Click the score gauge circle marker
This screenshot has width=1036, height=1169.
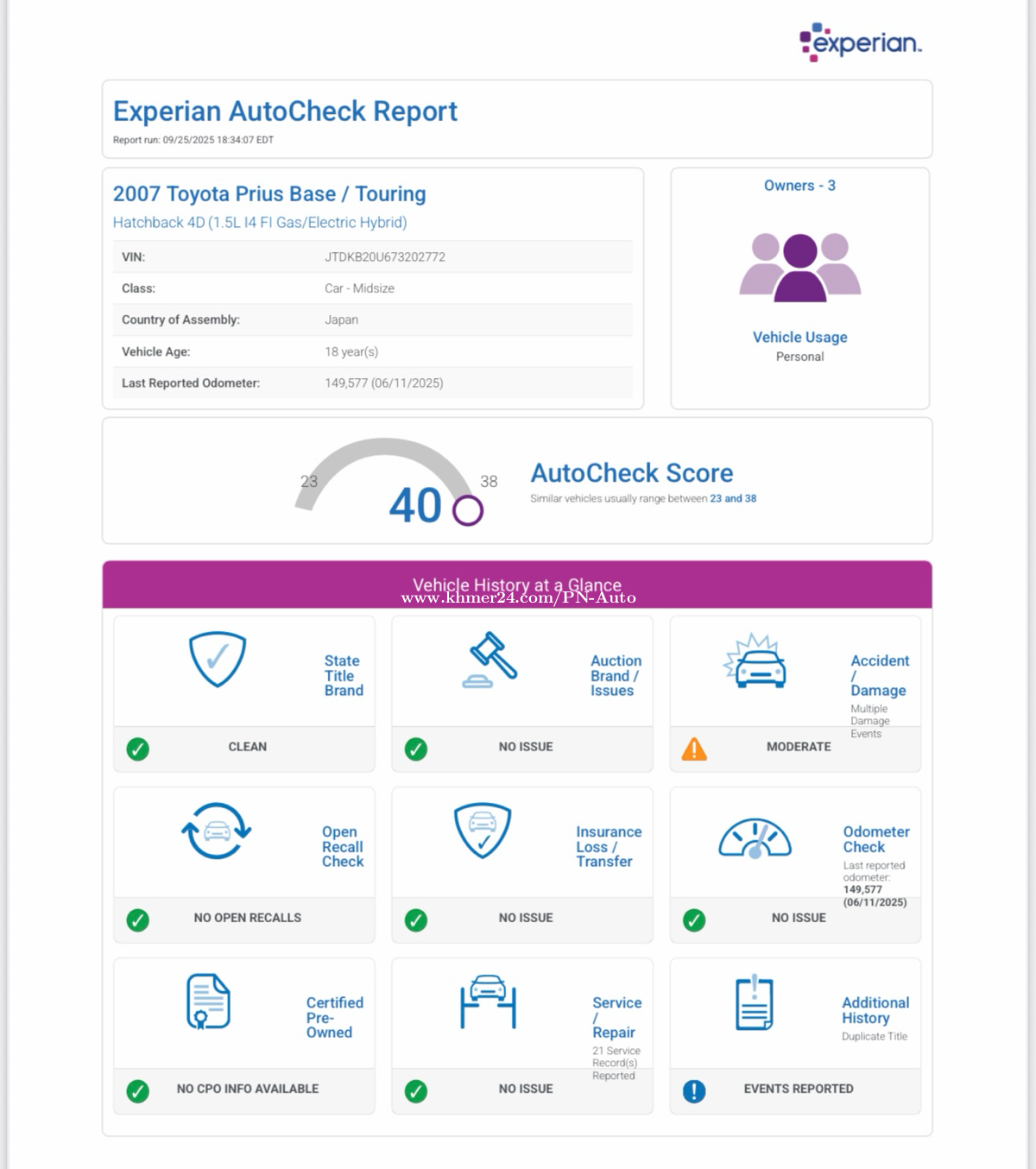[468, 510]
